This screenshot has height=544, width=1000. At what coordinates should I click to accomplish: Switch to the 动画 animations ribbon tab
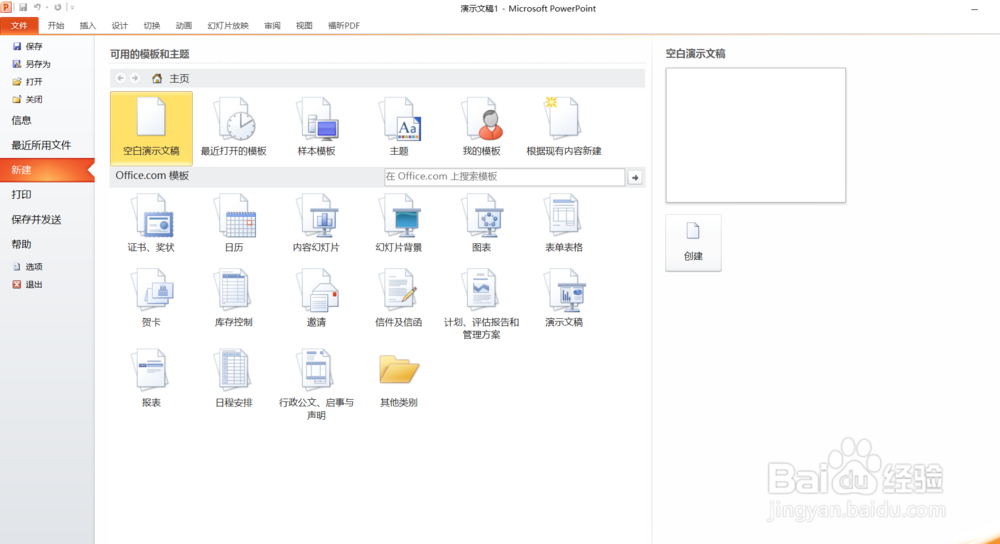[x=184, y=26]
